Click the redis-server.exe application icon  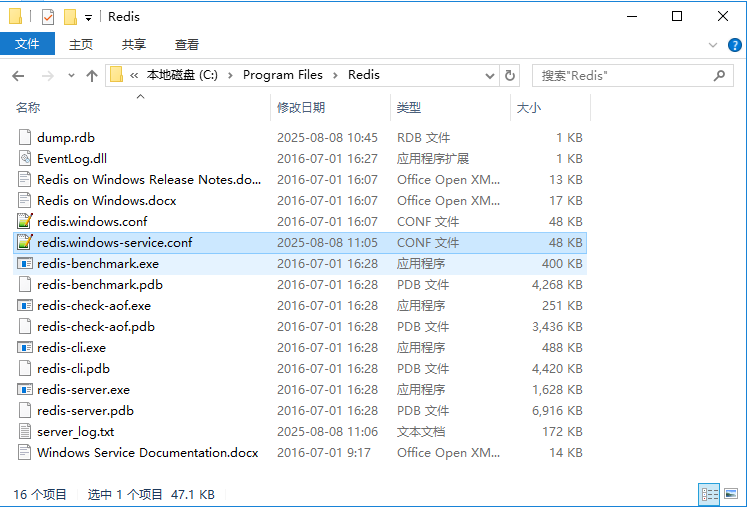(25, 389)
